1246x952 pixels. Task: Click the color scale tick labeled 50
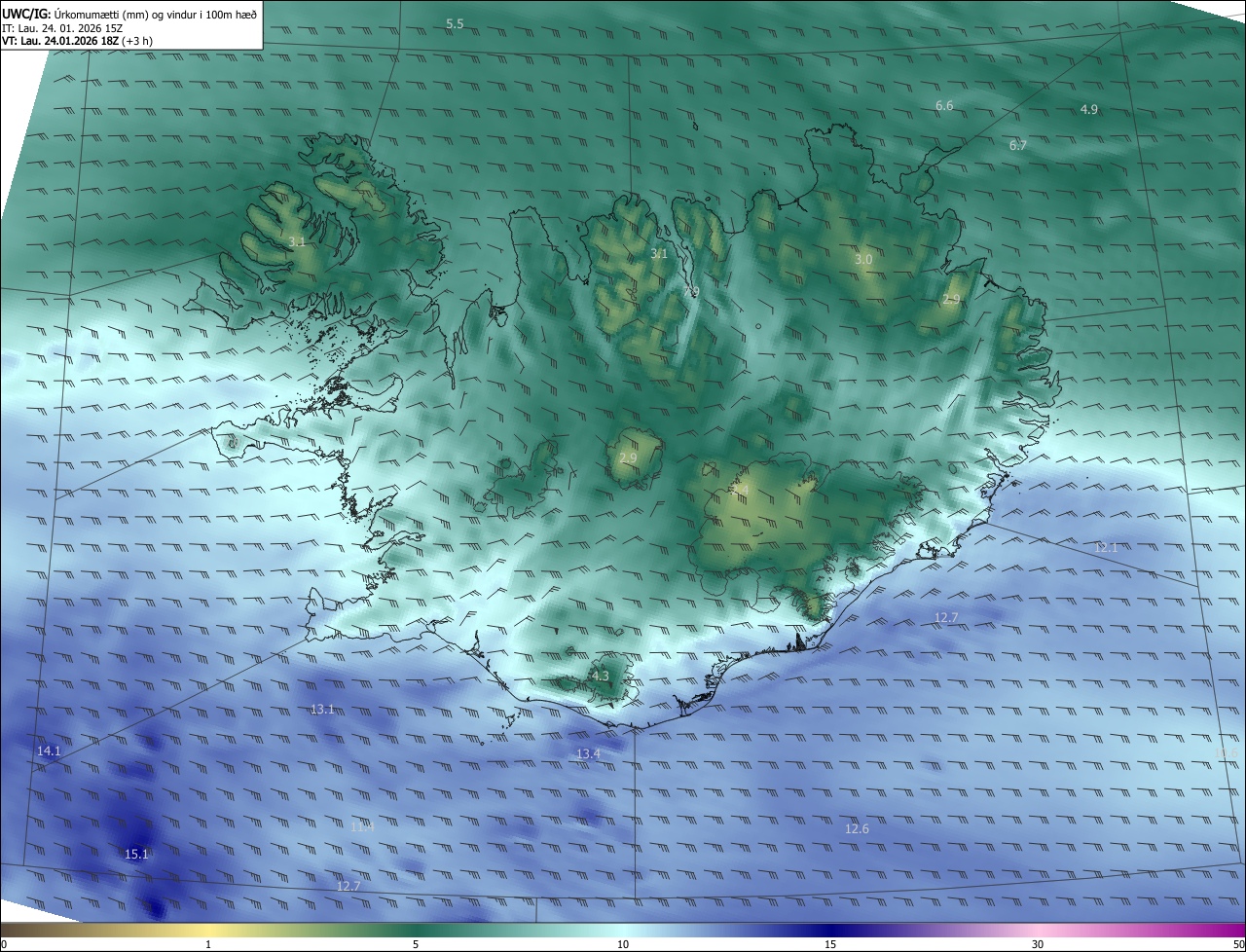point(1238,944)
